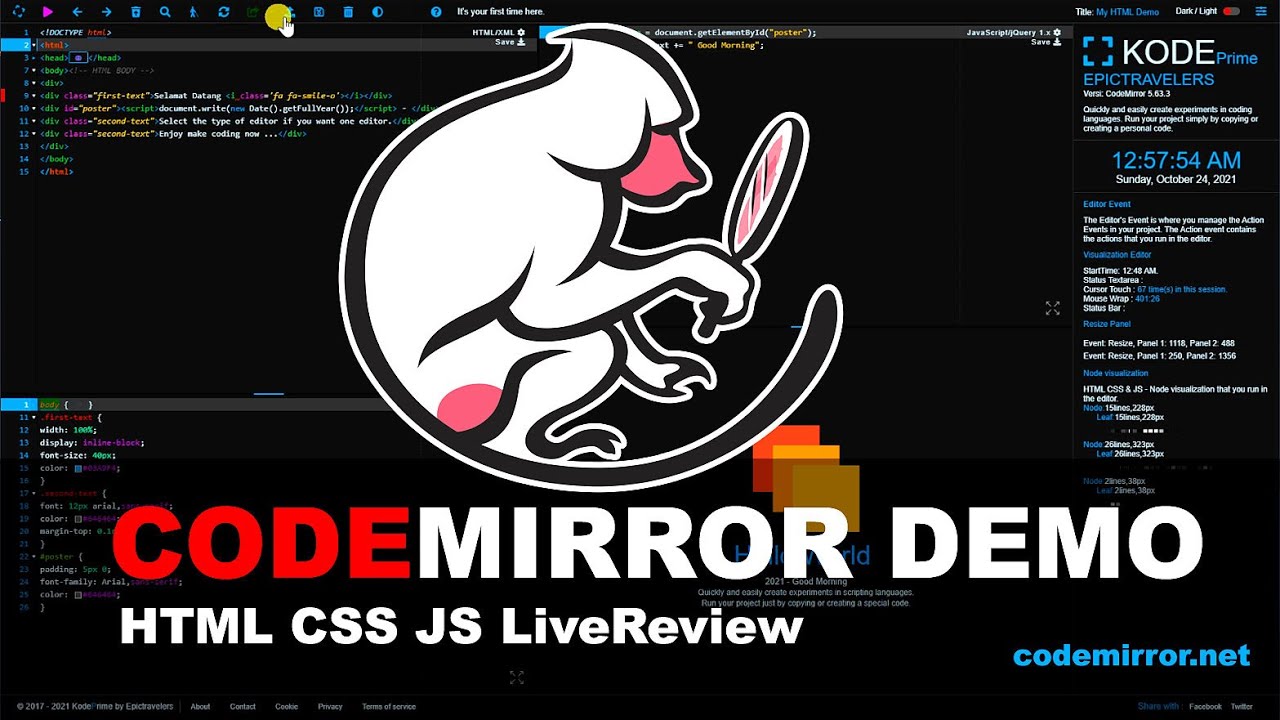Run the project with the magenta play button
Screen dimensions: 1280x720
point(48,12)
